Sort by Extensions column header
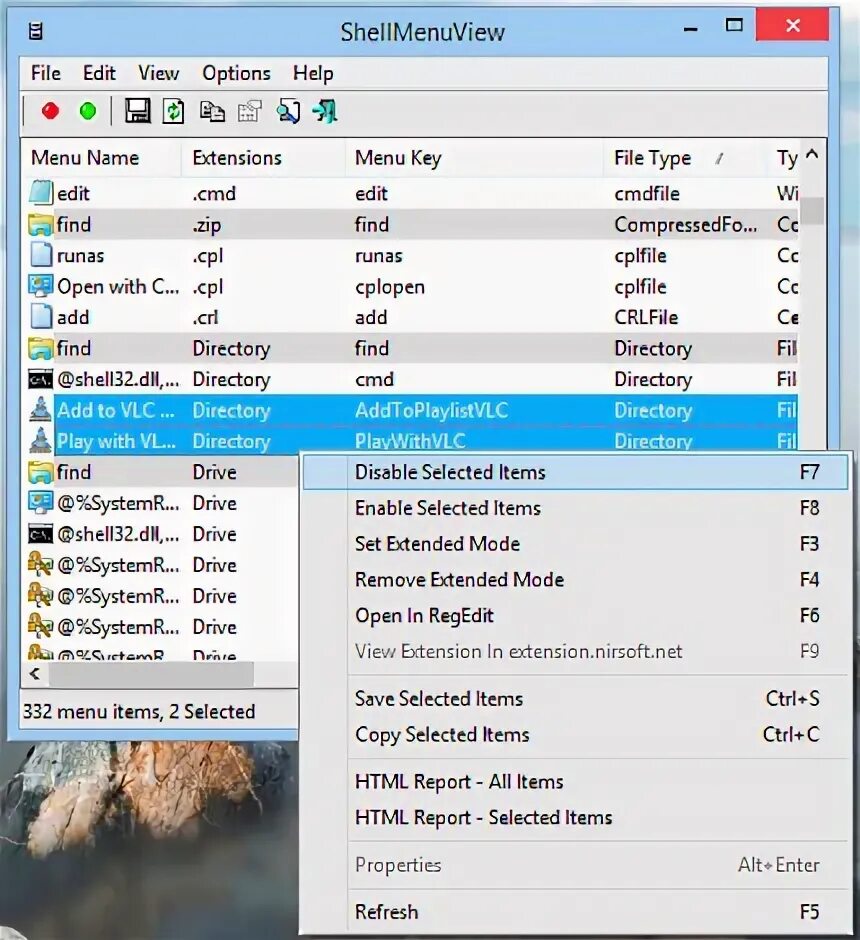 263,158
